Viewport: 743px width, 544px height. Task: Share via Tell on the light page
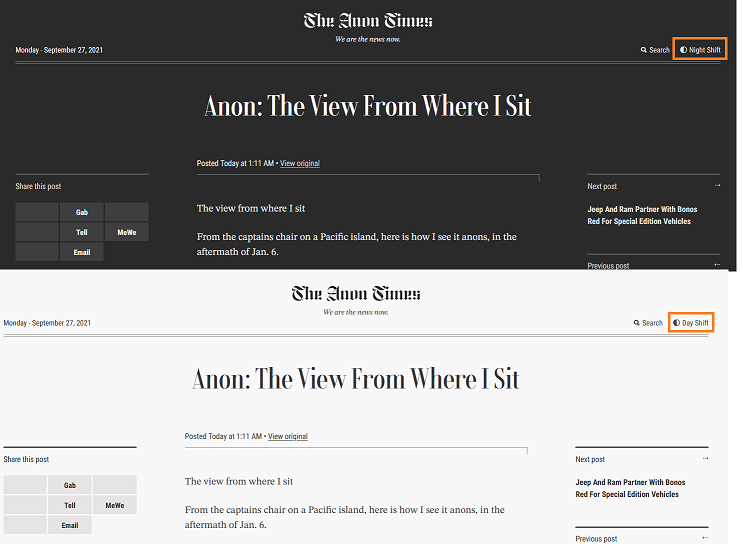(70, 505)
